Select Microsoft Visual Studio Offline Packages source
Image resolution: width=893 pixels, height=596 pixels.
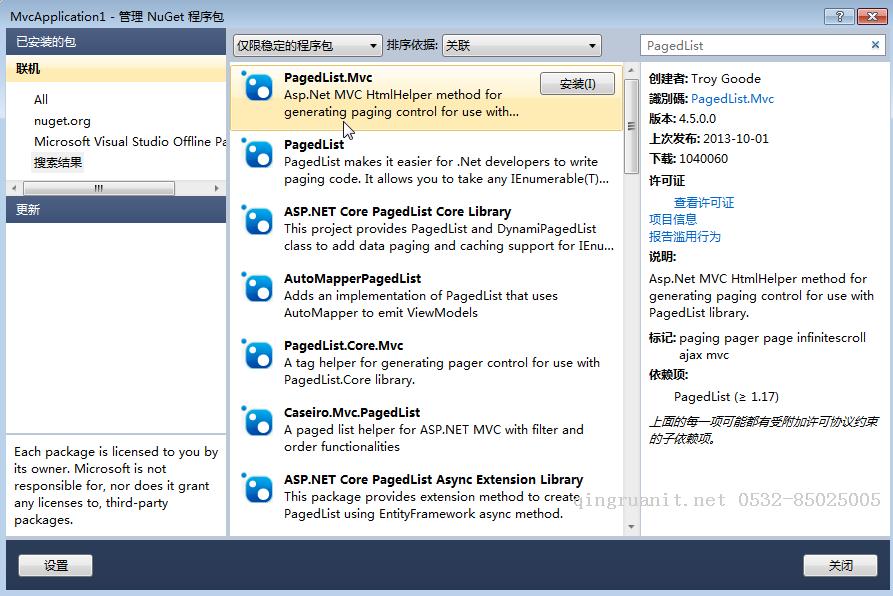tap(130, 142)
